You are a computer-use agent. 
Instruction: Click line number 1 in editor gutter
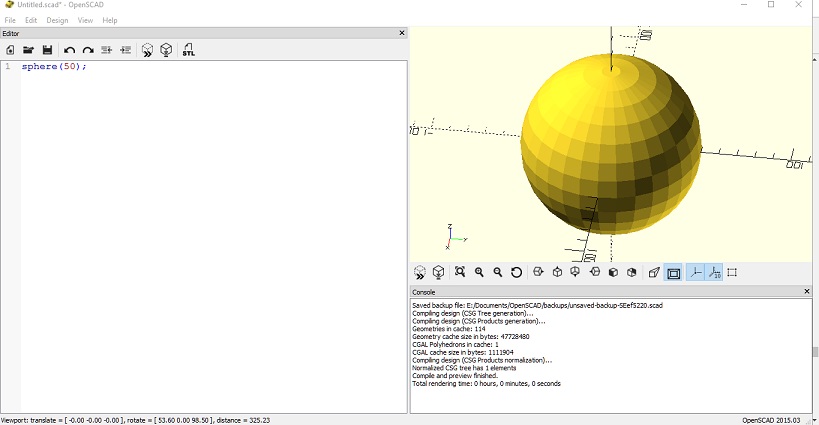7,66
